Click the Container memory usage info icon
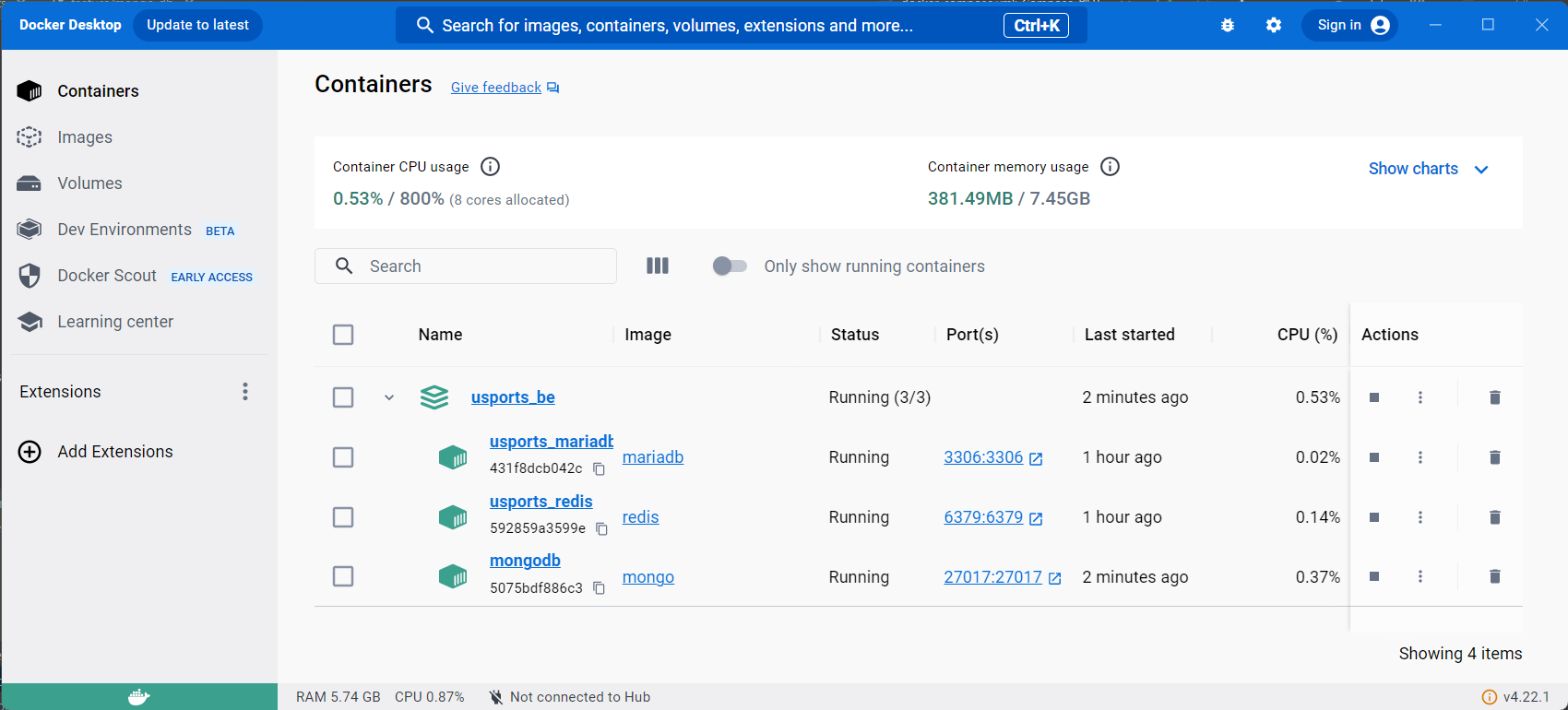 [x=1111, y=167]
